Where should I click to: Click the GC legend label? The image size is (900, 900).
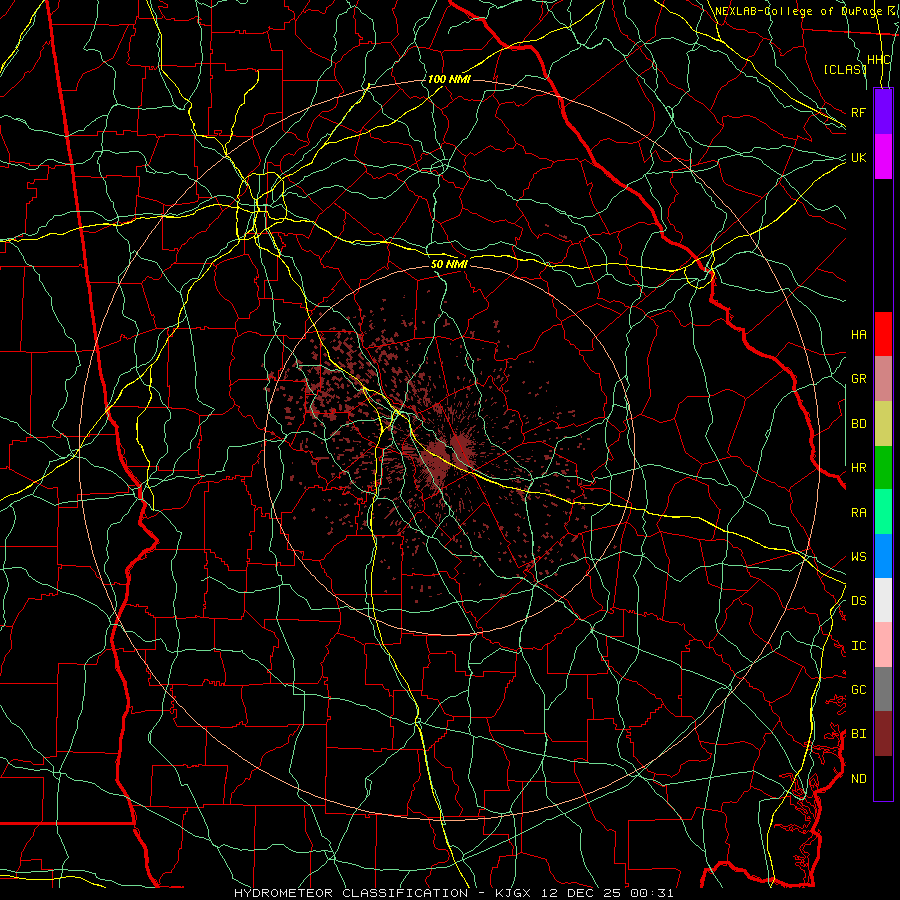[x=859, y=690]
